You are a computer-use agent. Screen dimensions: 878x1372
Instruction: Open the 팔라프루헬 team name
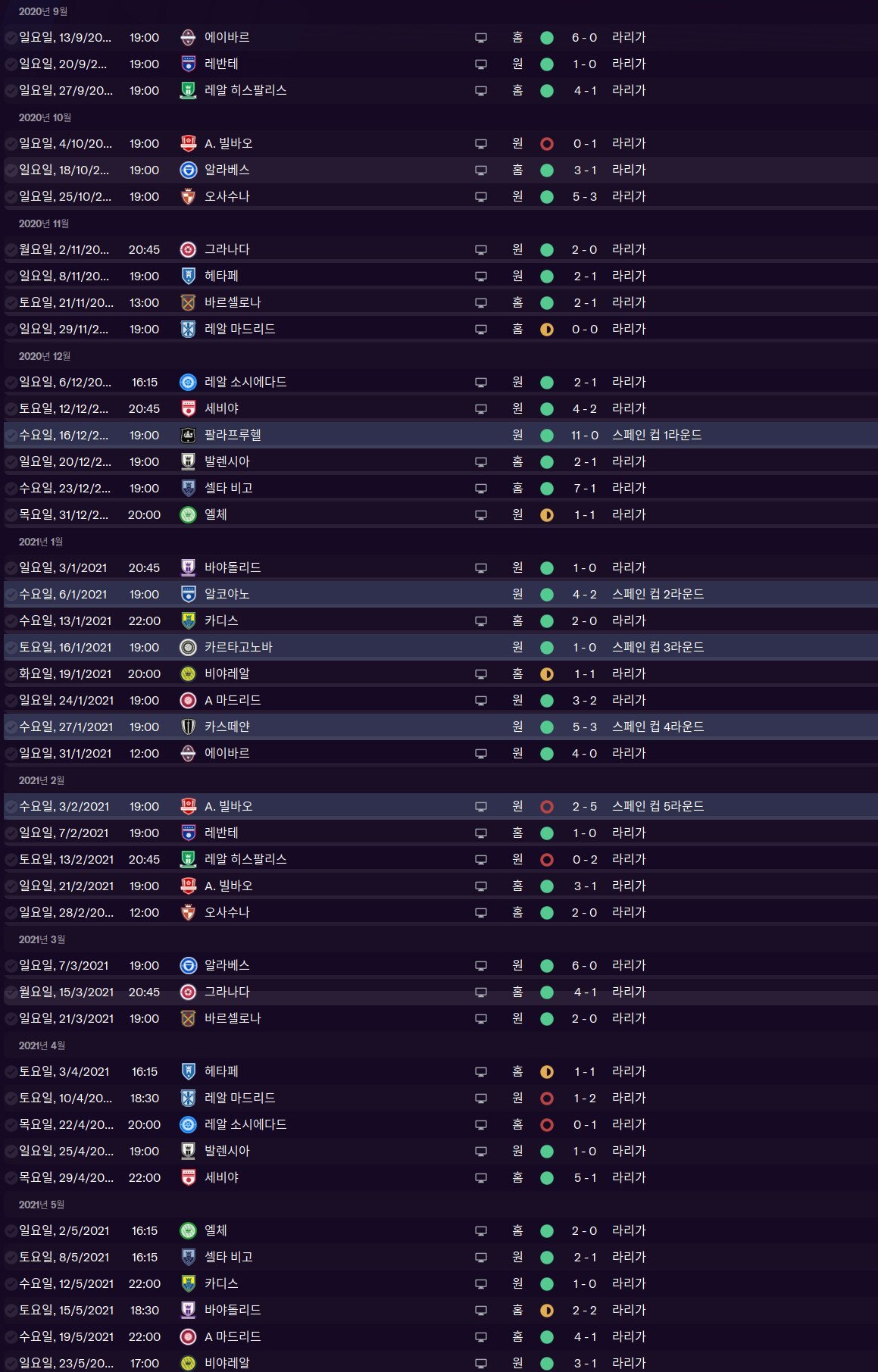[x=233, y=435]
